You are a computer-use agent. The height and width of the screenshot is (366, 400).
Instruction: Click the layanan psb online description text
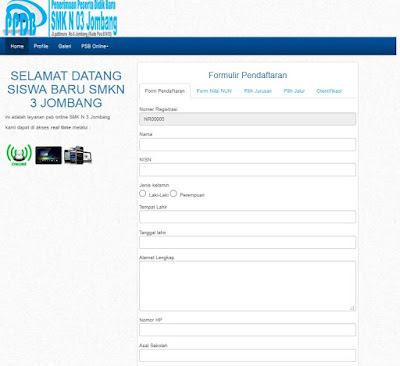click(58, 117)
